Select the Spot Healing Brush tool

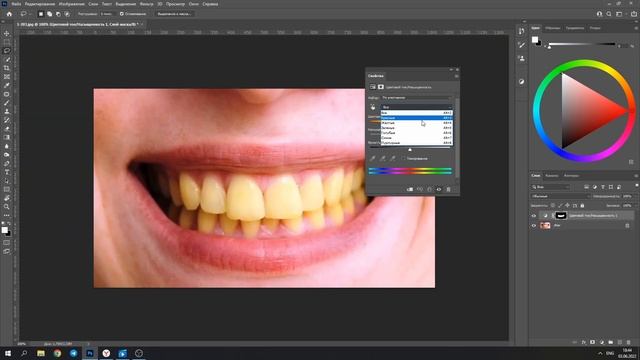point(7,94)
